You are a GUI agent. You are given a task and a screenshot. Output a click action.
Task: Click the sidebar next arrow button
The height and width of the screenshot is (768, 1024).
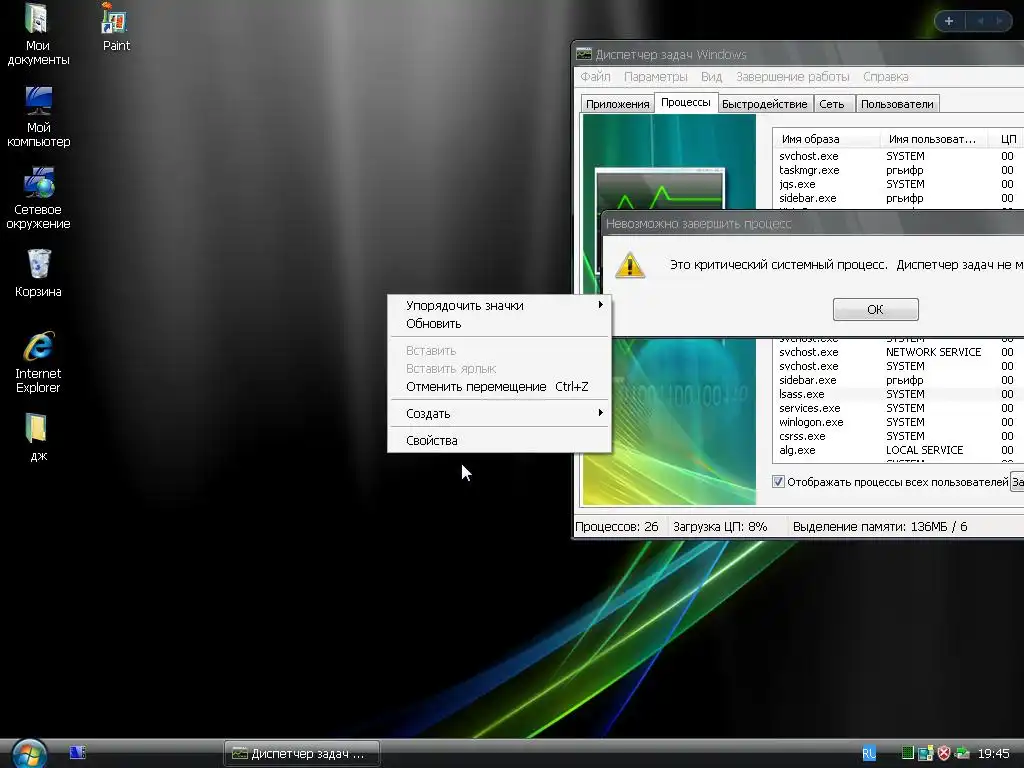[999, 21]
